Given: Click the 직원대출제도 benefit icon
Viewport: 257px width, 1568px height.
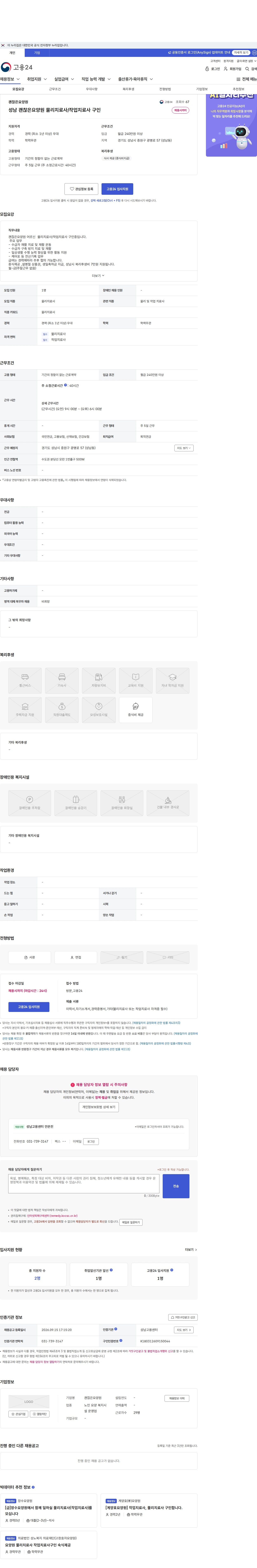Looking at the screenshot, I should 62,710.
